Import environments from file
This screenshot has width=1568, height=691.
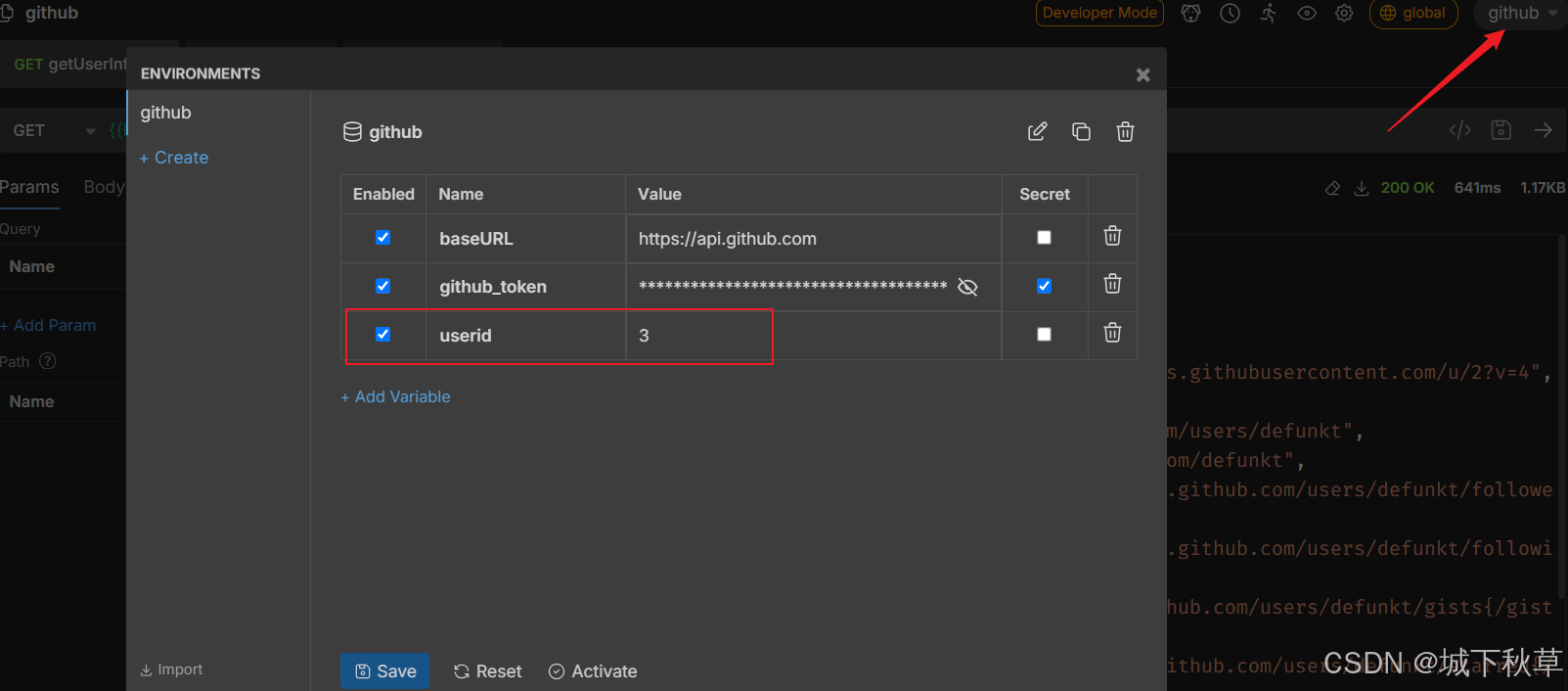pos(171,669)
